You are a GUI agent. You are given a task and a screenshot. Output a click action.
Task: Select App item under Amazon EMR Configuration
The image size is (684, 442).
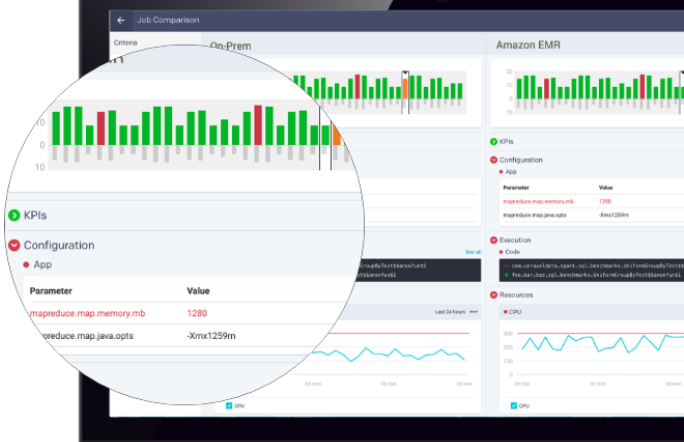pyautogui.click(x=510, y=172)
